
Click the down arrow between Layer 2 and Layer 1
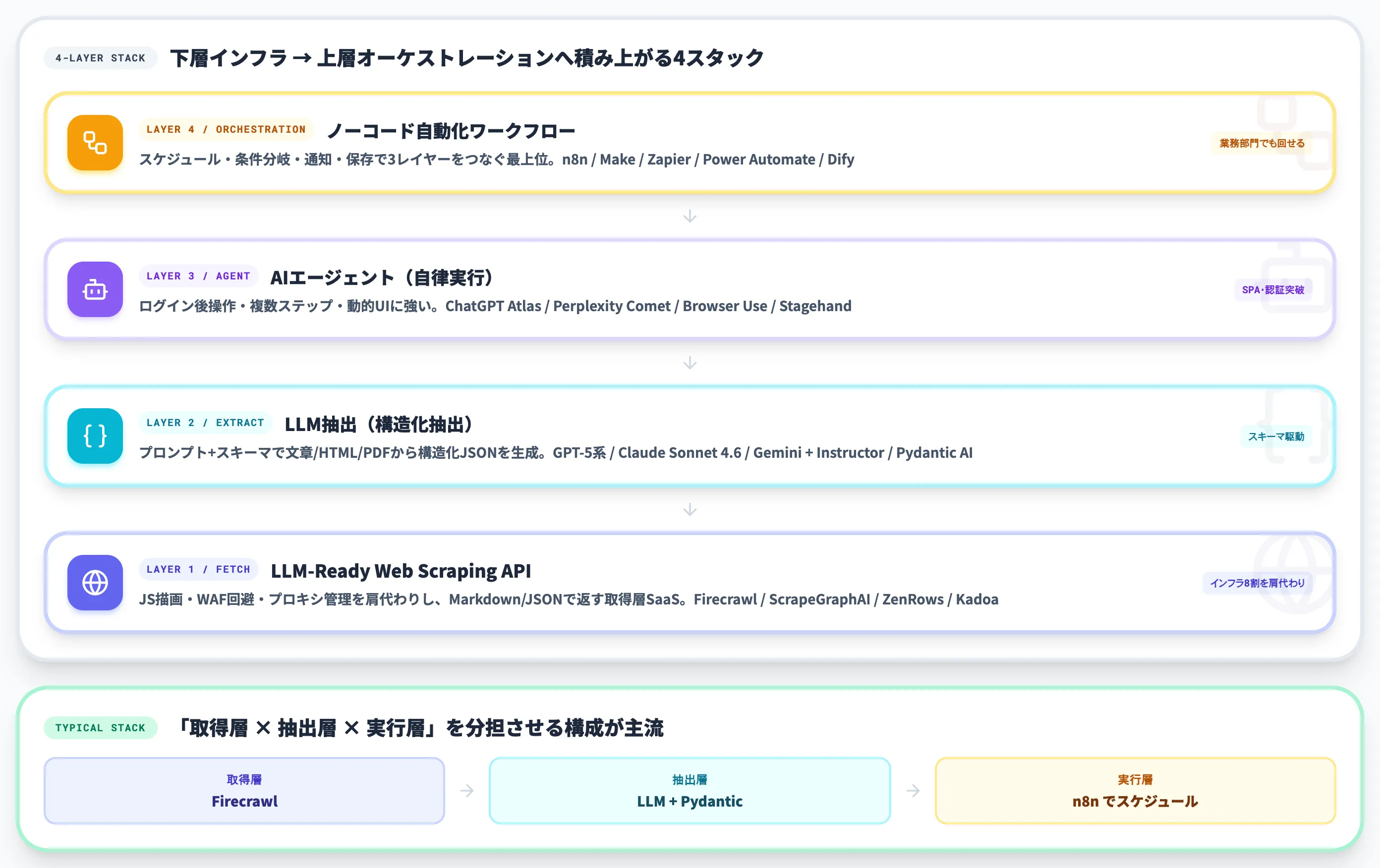point(690,509)
